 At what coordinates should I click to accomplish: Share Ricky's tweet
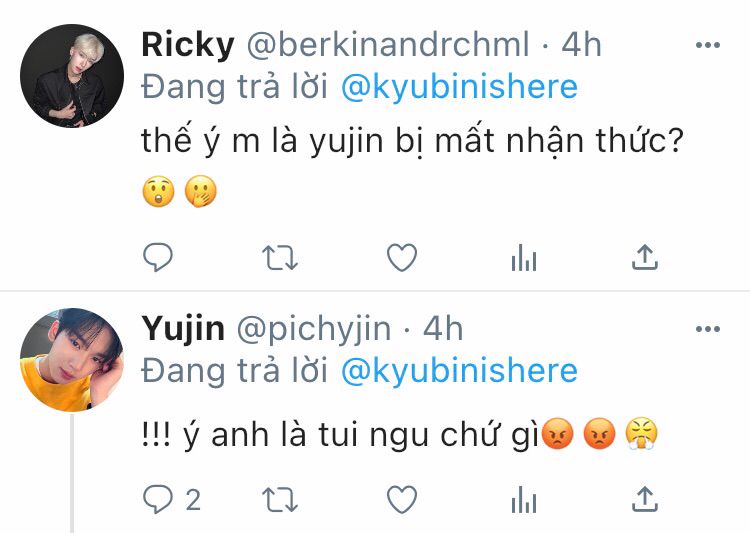645,257
